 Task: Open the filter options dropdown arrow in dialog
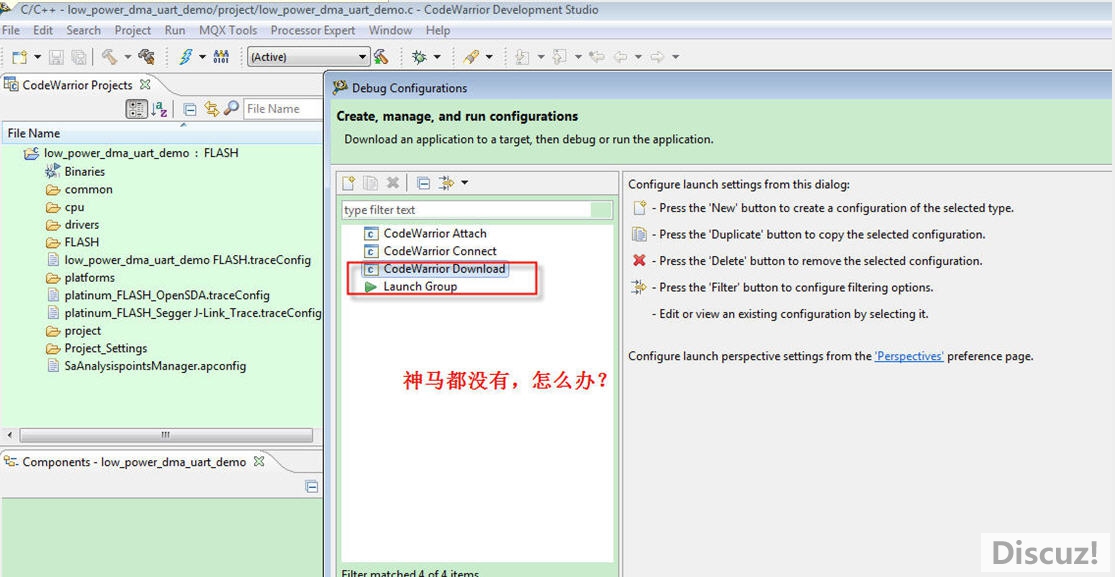coord(464,183)
